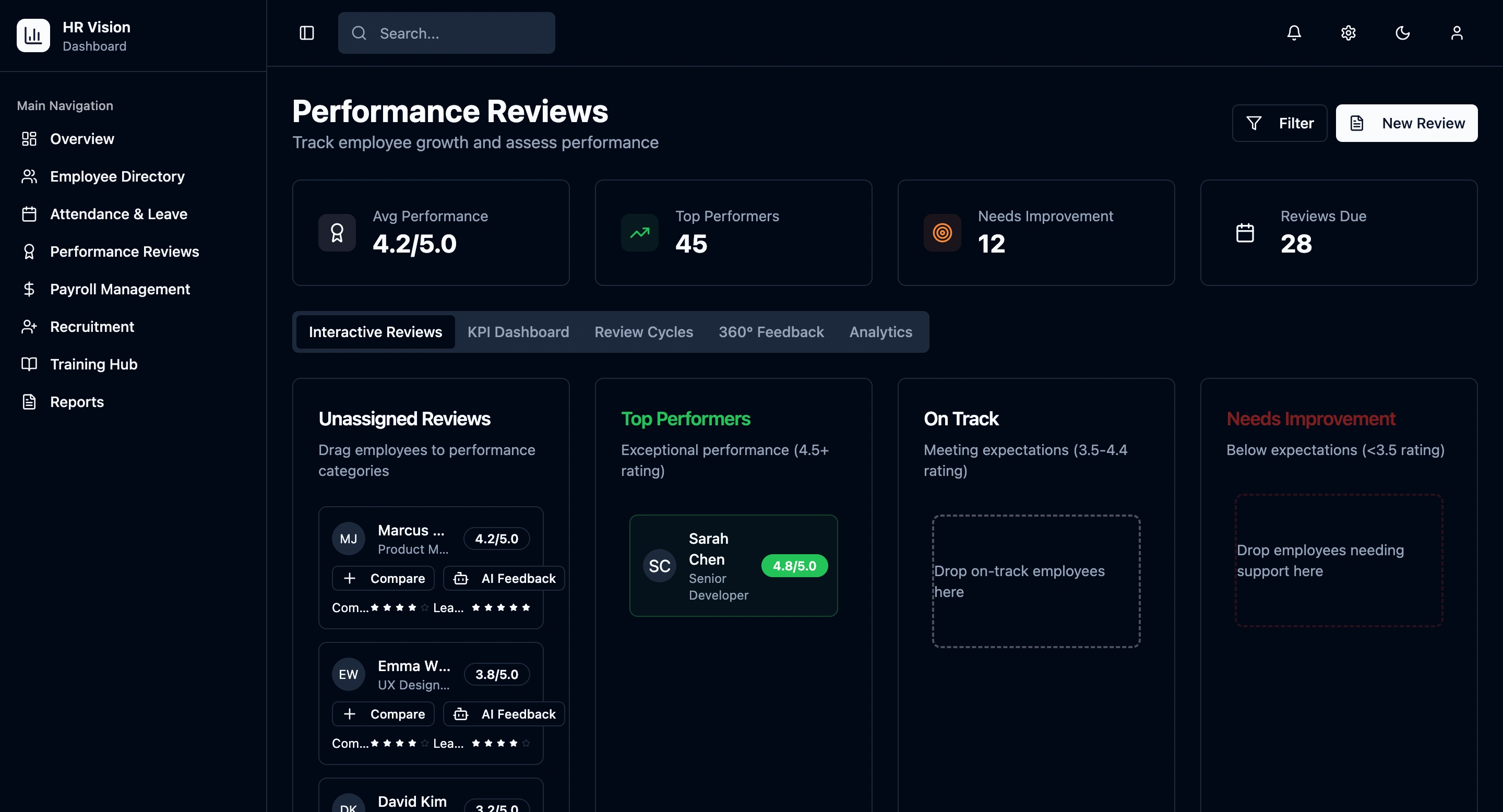
Task: Click AI Feedback on Emma's card
Action: (x=504, y=714)
